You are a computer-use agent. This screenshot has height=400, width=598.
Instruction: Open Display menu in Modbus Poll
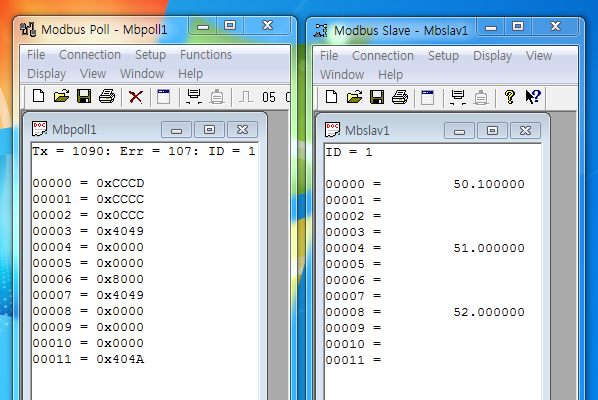[x=47, y=74]
